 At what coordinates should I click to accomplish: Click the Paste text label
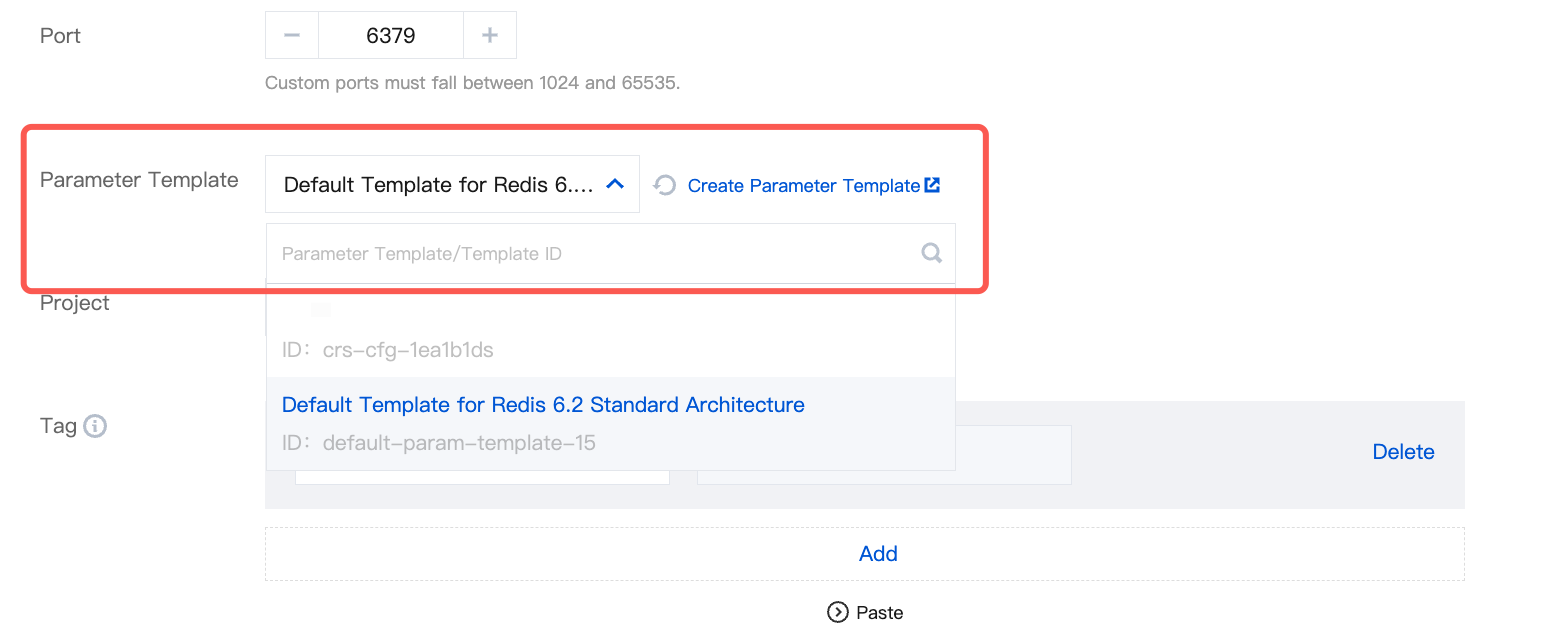[880, 612]
